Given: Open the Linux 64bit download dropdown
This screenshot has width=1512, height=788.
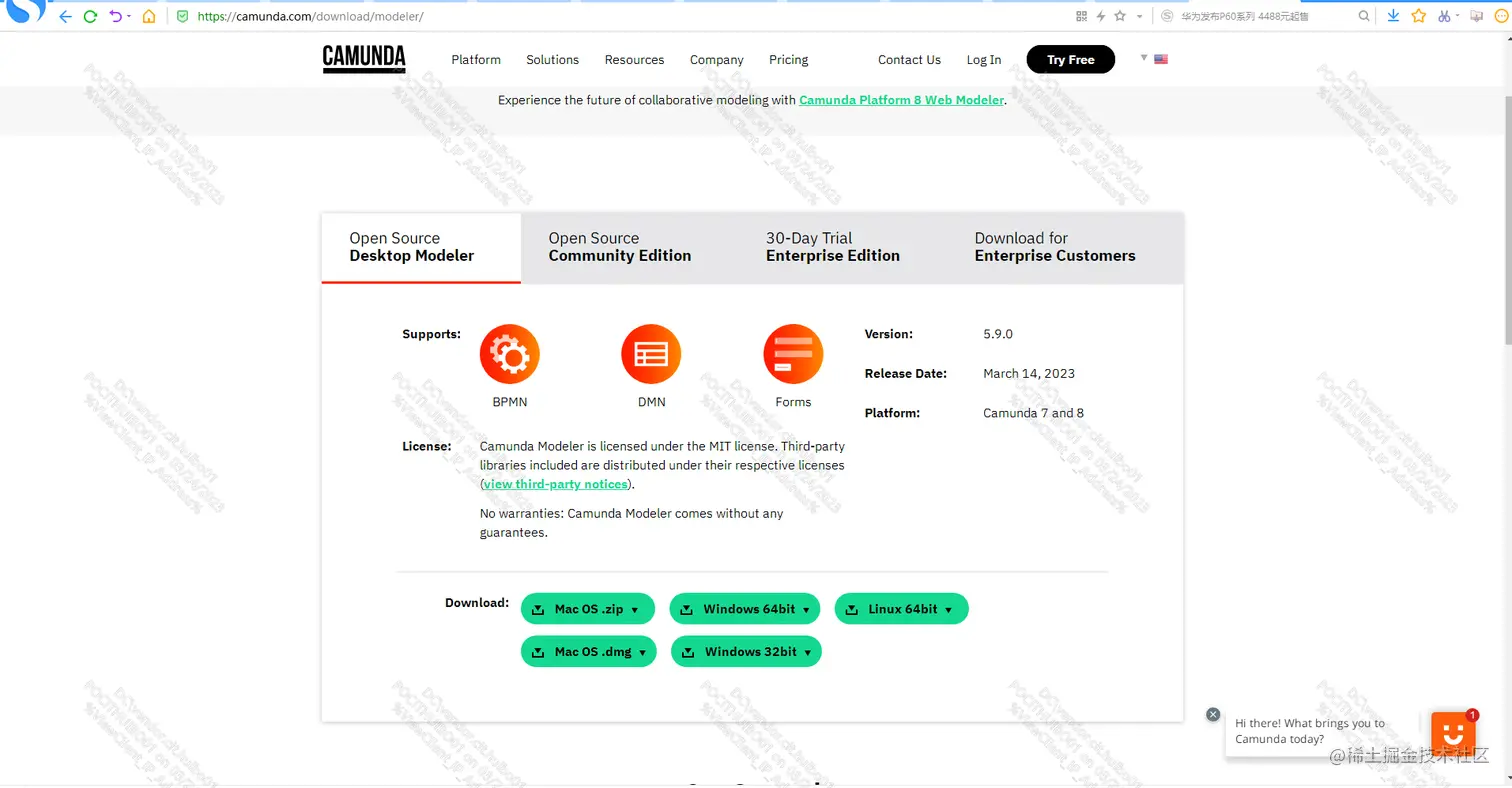Looking at the screenshot, I should click(902, 609).
